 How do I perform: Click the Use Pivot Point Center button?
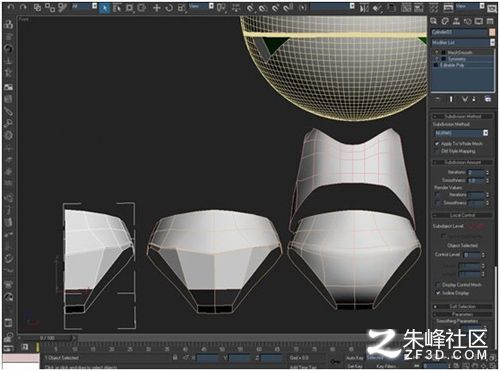[x=221, y=8]
